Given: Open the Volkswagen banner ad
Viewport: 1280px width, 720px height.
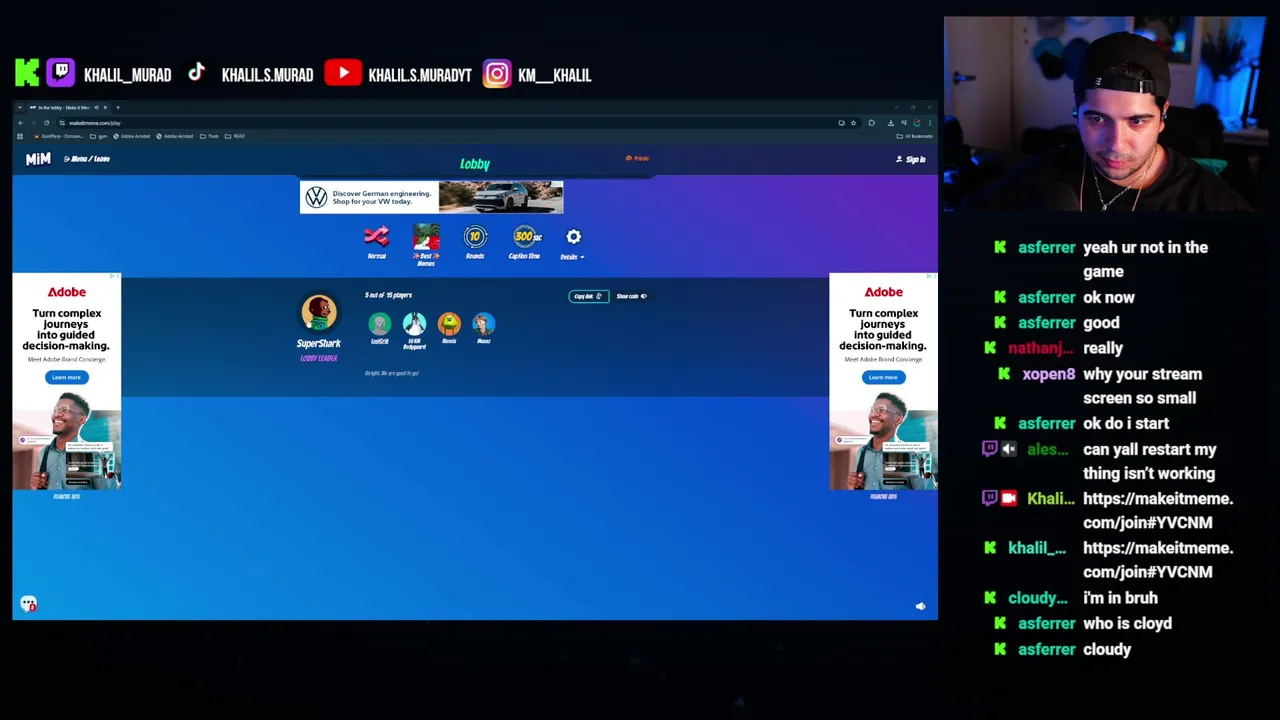Looking at the screenshot, I should 431,197.
